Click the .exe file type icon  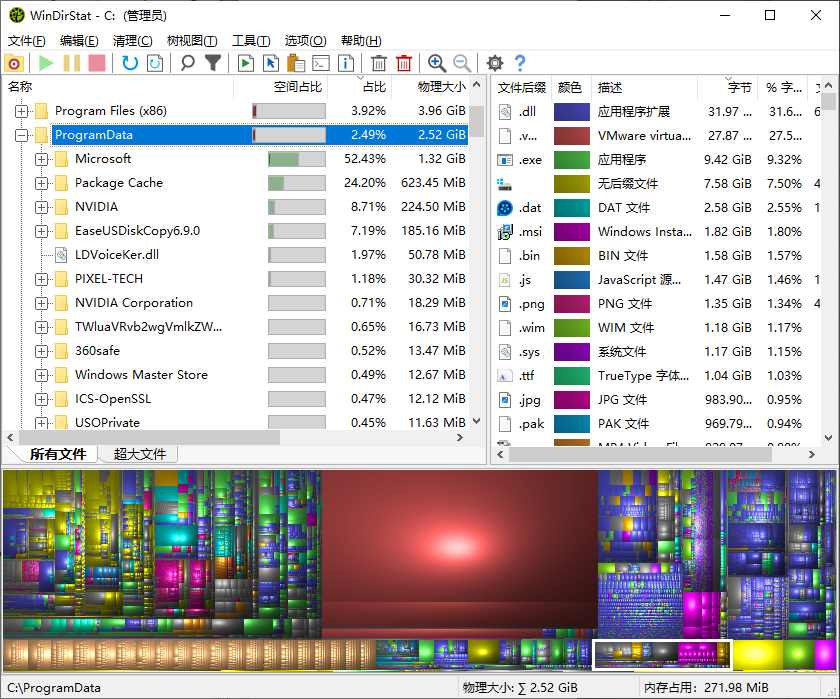tap(505, 160)
